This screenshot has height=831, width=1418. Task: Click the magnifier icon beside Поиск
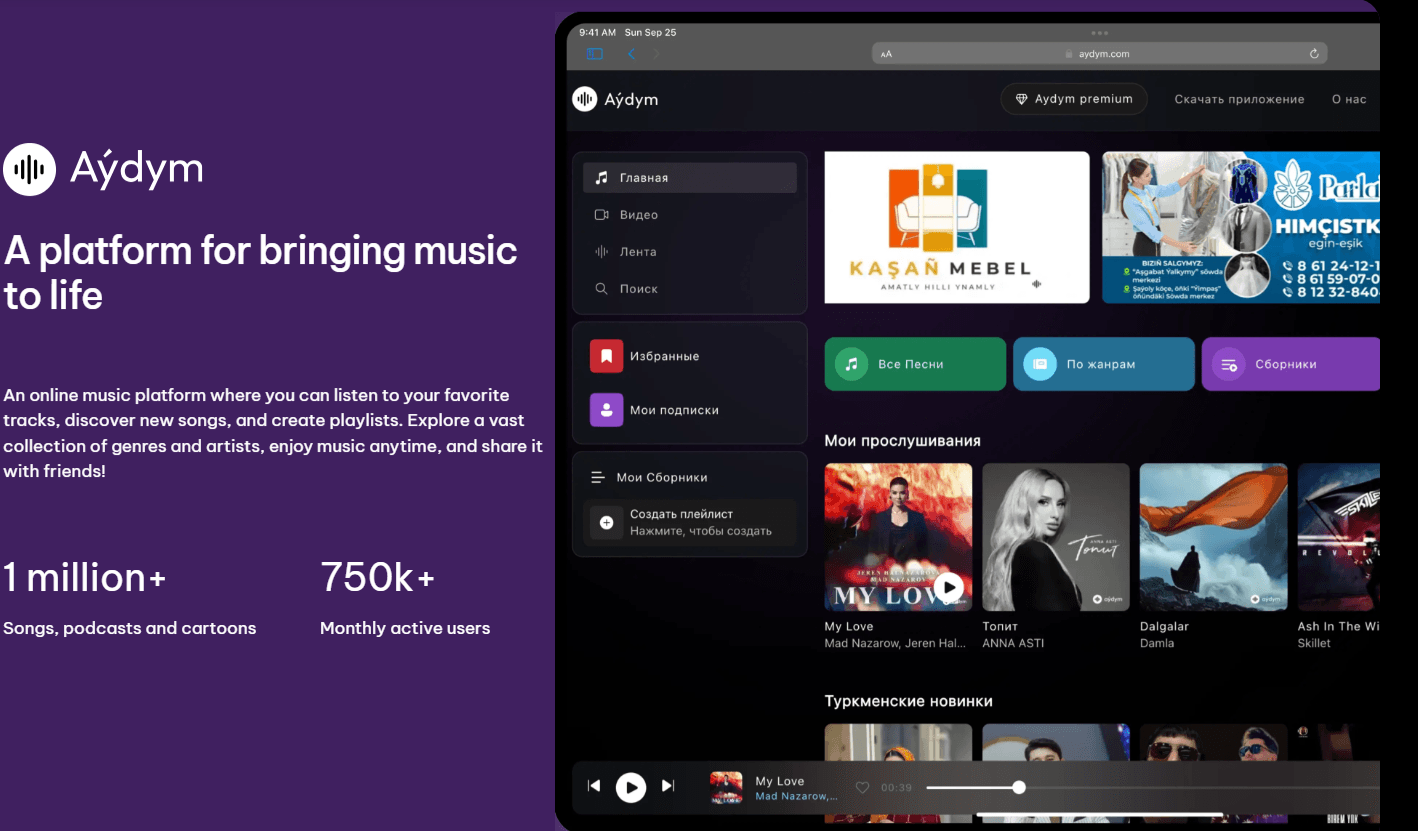pyautogui.click(x=601, y=289)
